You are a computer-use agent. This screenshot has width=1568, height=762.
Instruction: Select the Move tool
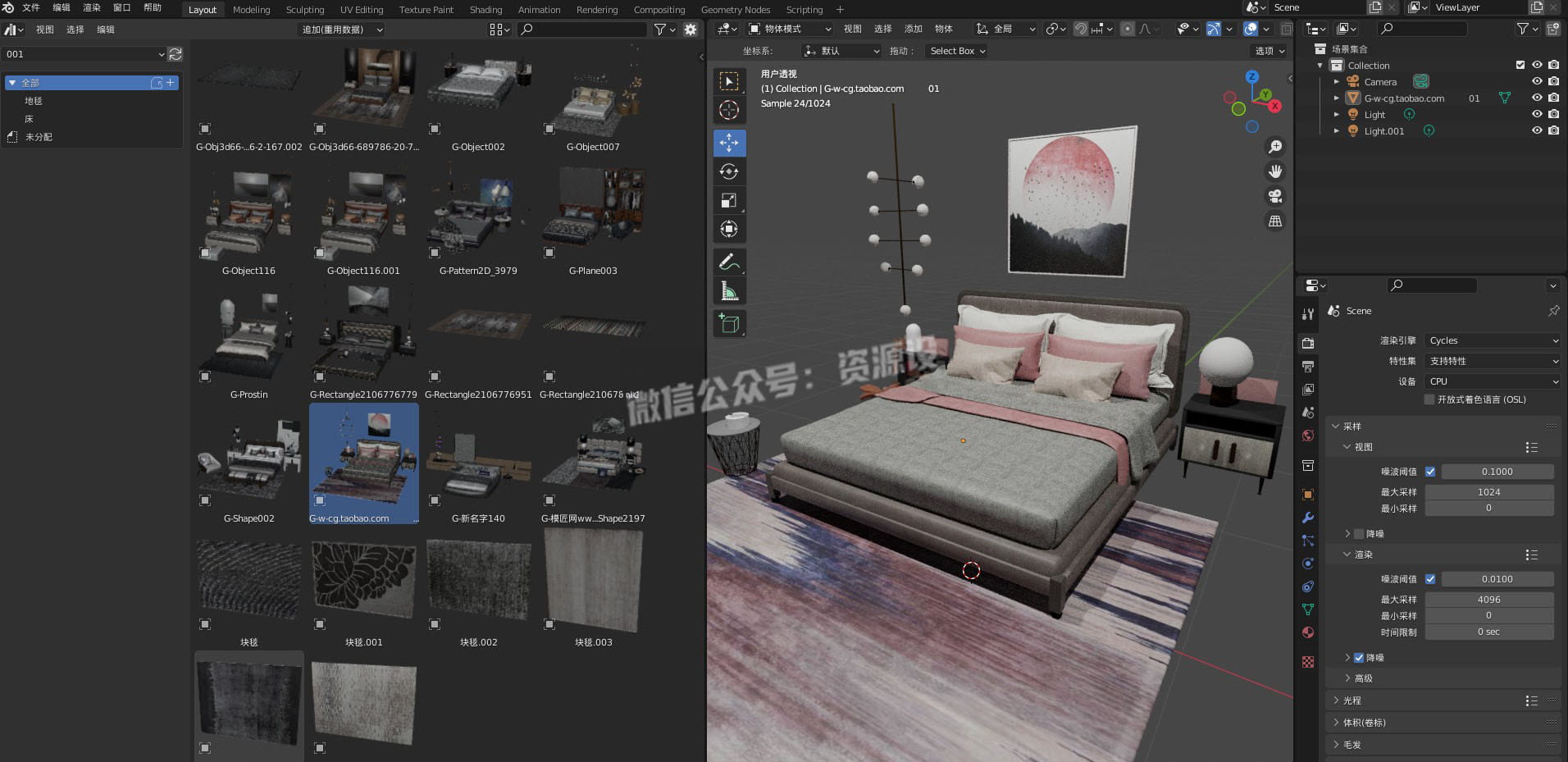pyautogui.click(x=729, y=143)
